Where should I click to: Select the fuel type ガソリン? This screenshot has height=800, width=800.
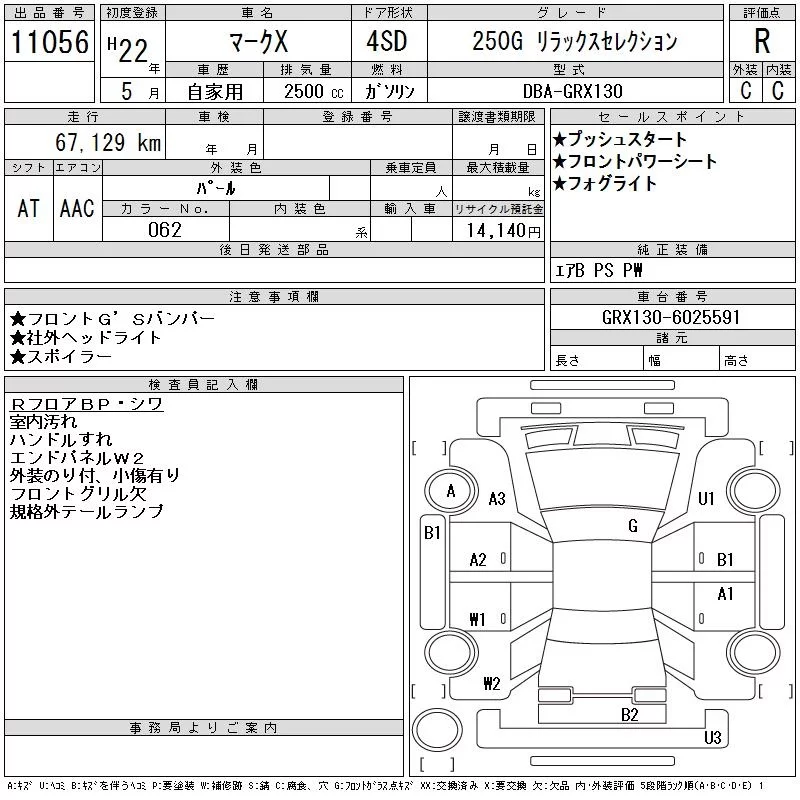click(x=389, y=91)
